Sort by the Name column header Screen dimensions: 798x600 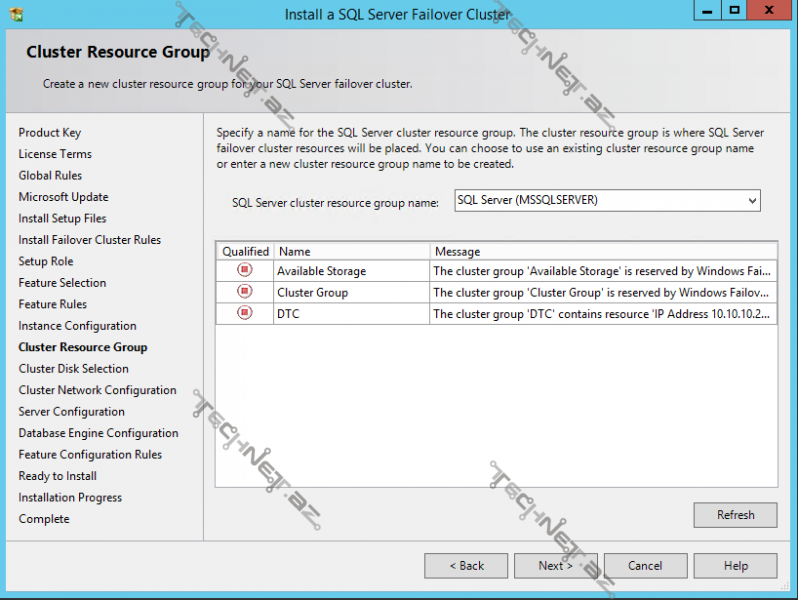tap(351, 252)
